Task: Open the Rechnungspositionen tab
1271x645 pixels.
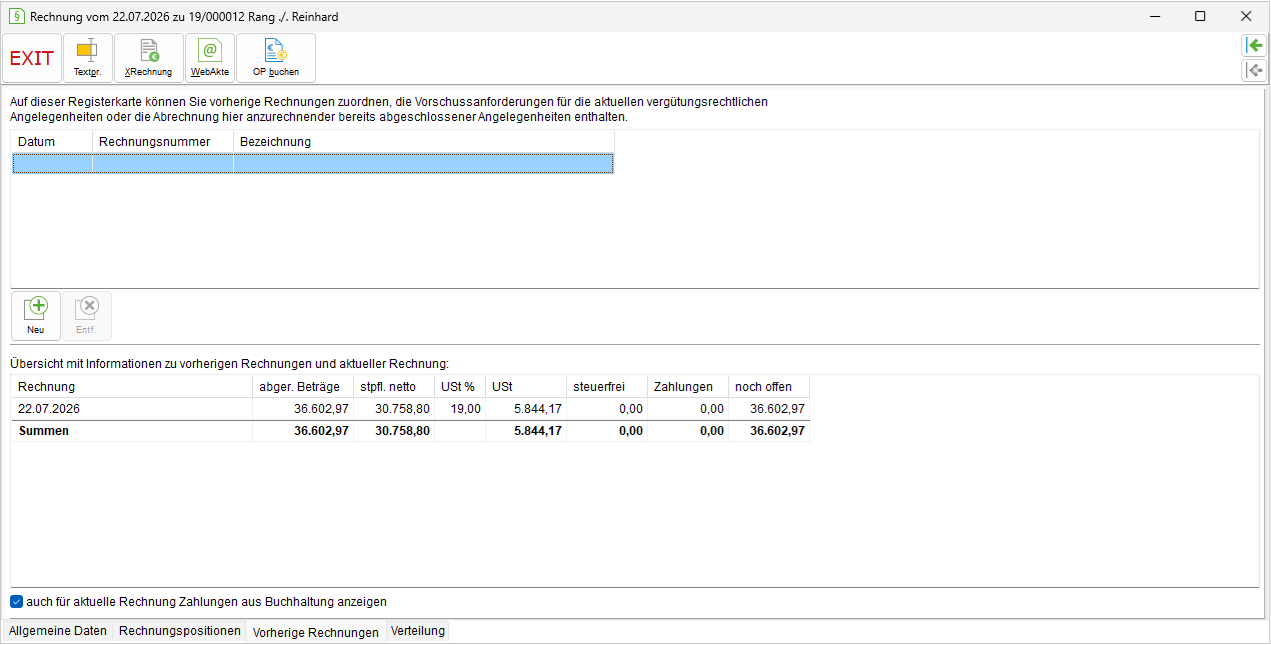Action: click(180, 631)
